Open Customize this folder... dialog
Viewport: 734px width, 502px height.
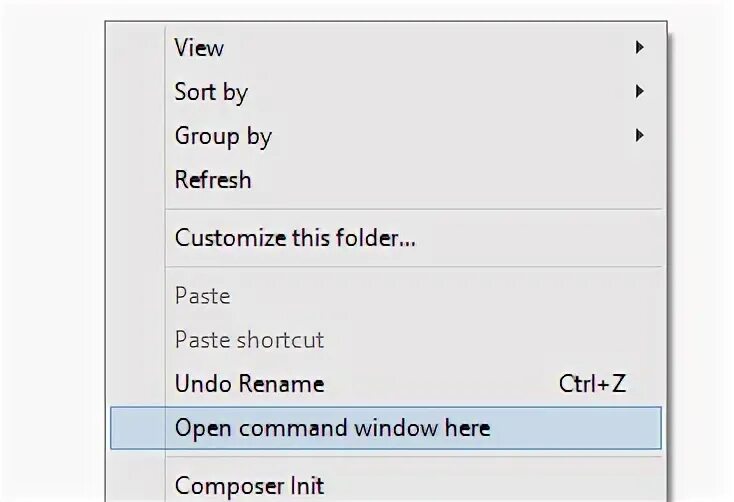pos(295,238)
